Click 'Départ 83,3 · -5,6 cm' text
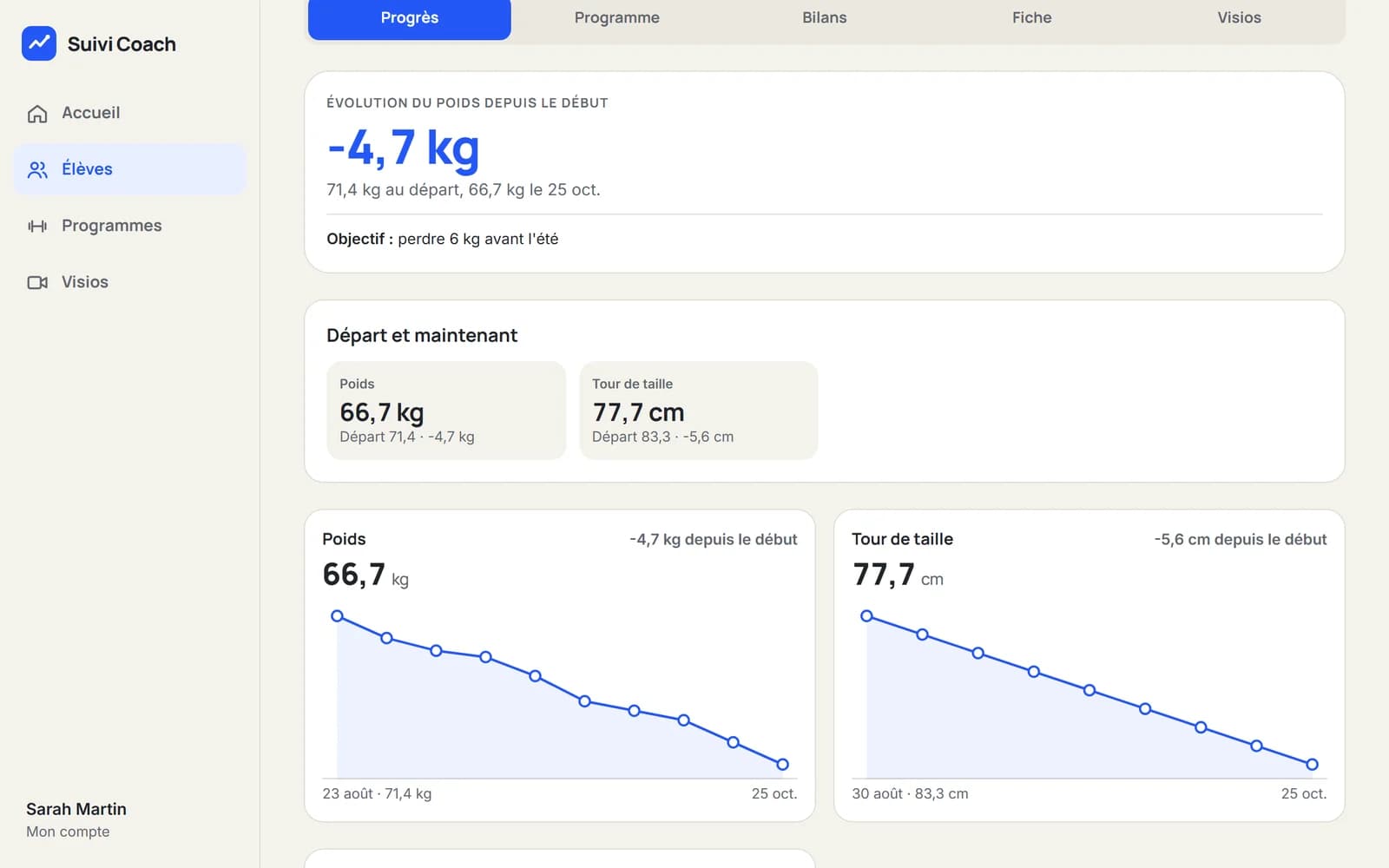The image size is (1389, 868). (x=662, y=437)
